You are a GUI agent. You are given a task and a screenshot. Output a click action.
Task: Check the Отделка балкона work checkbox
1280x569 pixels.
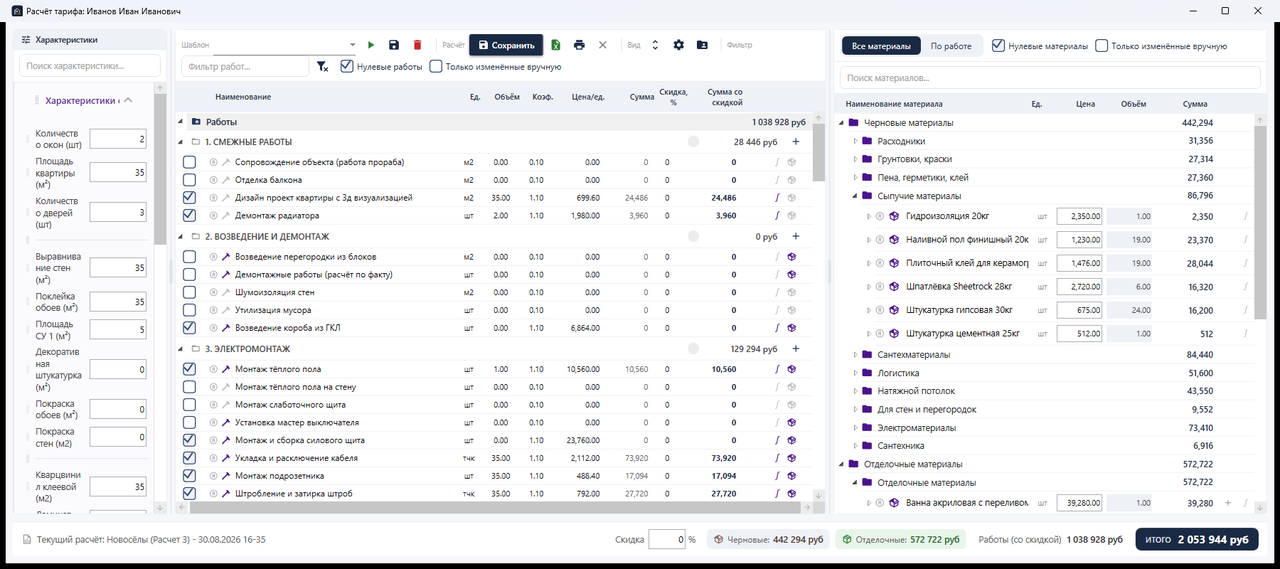(190, 180)
